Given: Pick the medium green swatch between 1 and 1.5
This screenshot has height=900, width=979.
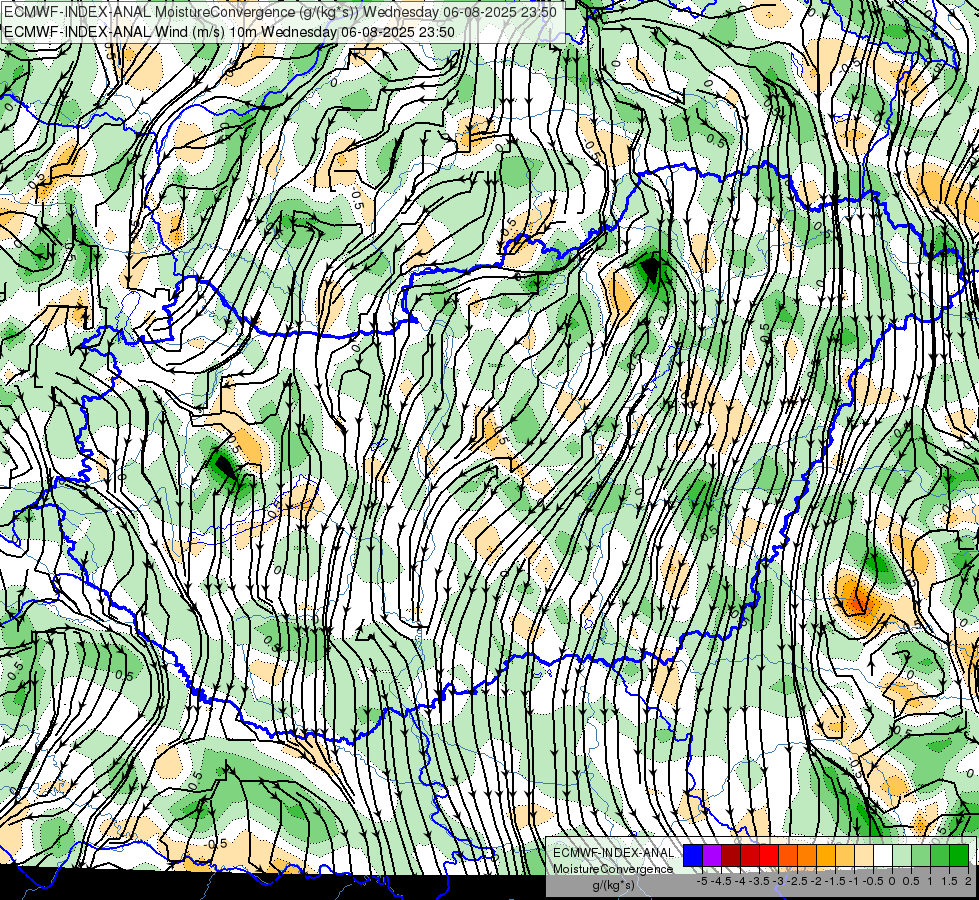Looking at the screenshot, I should coord(940,855).
